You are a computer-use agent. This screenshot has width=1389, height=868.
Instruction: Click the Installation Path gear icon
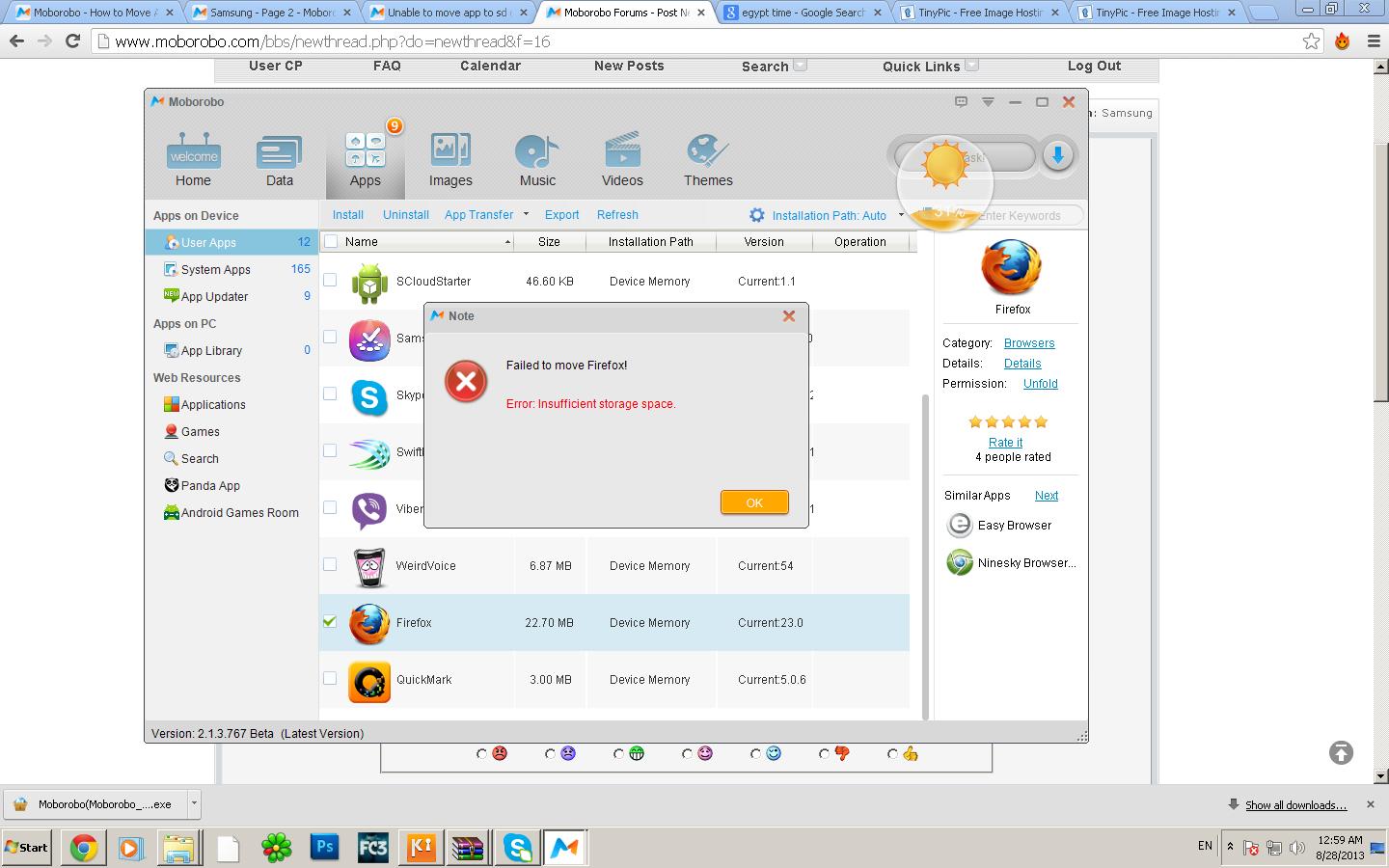pos(757,215)
